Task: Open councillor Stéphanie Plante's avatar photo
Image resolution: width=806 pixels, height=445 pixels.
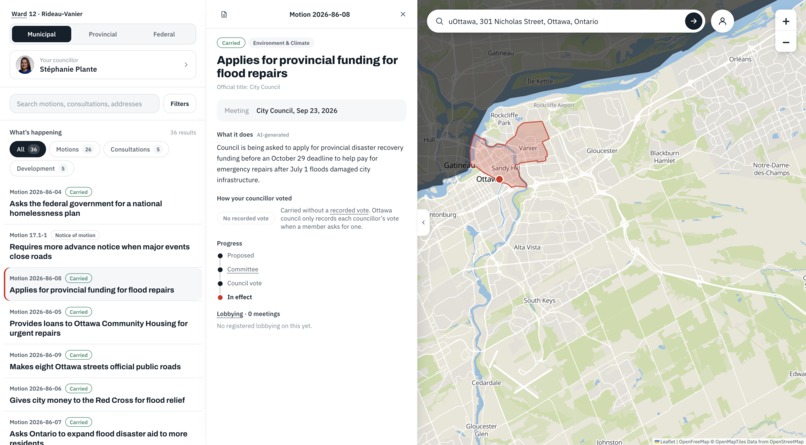Action: point(25,65)
